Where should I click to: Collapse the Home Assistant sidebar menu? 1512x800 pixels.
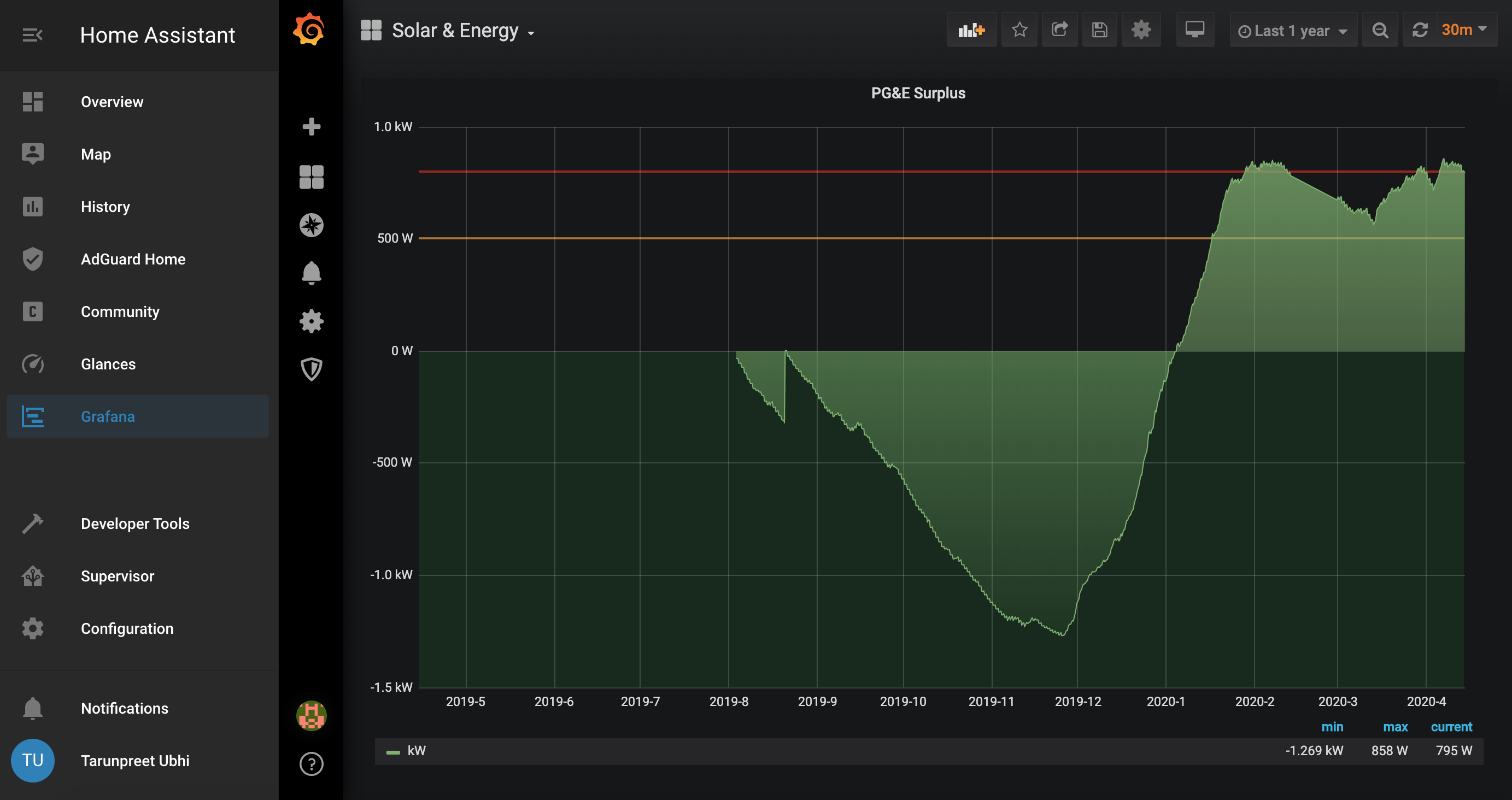tap(32, 35)
